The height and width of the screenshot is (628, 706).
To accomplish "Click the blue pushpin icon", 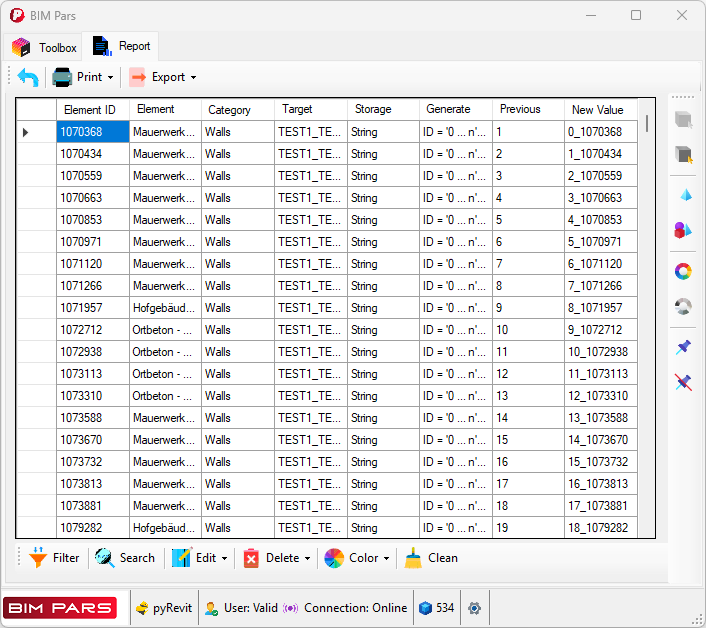I will point(684,347).
